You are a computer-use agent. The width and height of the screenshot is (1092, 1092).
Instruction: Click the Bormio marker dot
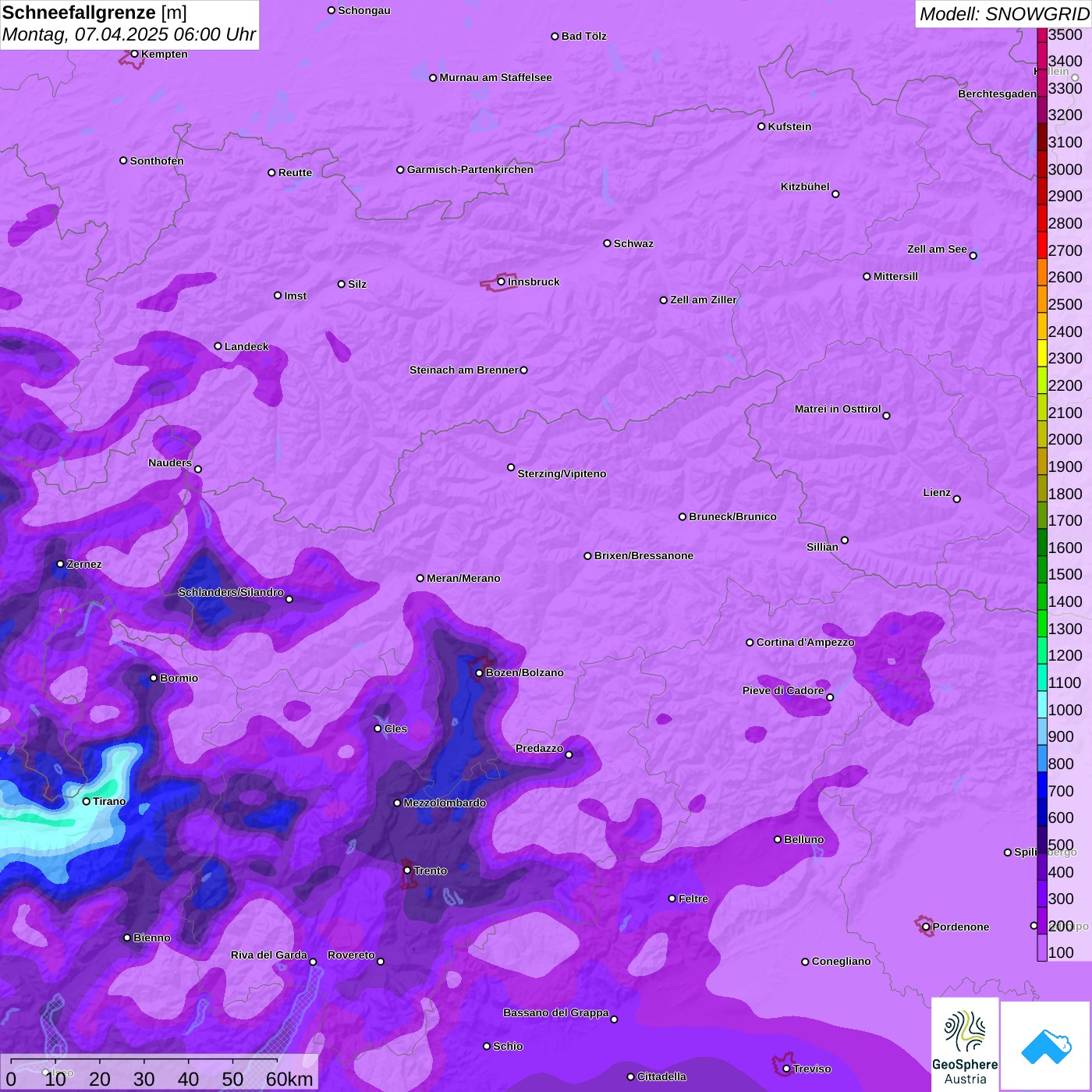(154, 678)
